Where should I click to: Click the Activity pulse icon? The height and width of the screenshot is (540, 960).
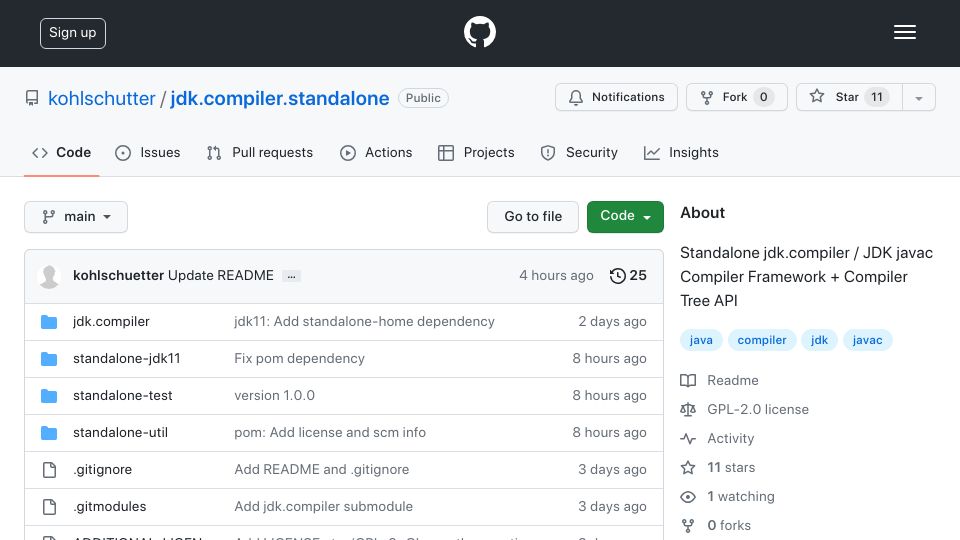pyautogui.click(x=688, y=439)
